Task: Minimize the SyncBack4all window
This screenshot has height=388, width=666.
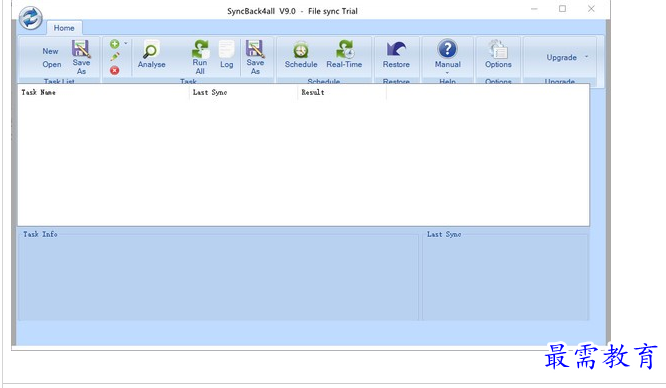Action: click(534, 9)
